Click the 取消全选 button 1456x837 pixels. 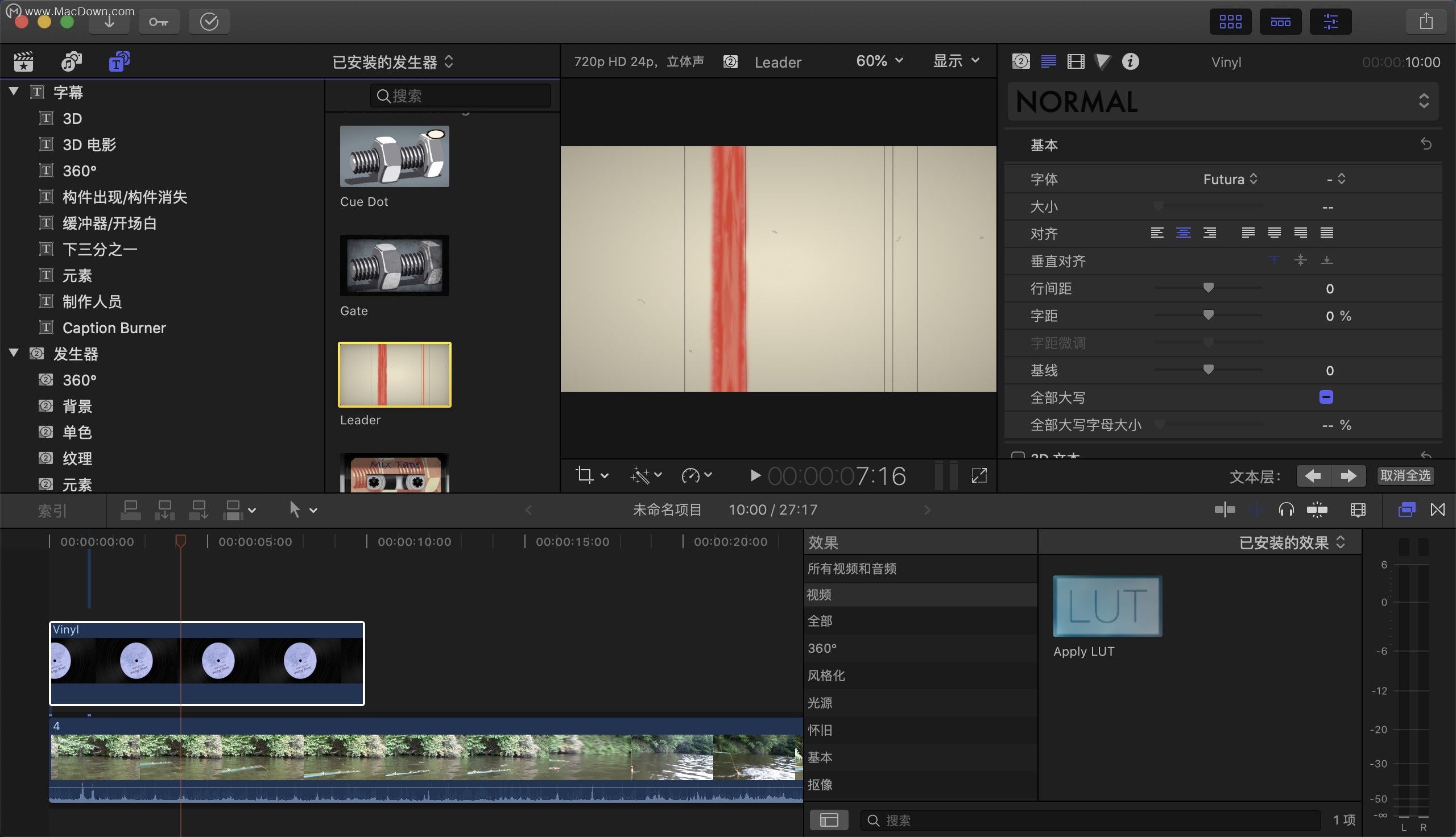pos(1405,476)
